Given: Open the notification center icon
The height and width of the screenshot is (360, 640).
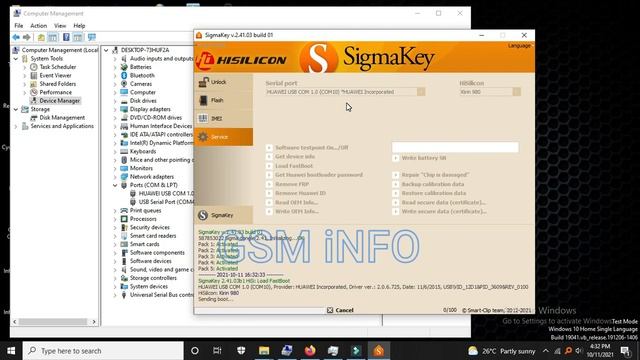Looking at the screenshot, I should pos(625,351).
